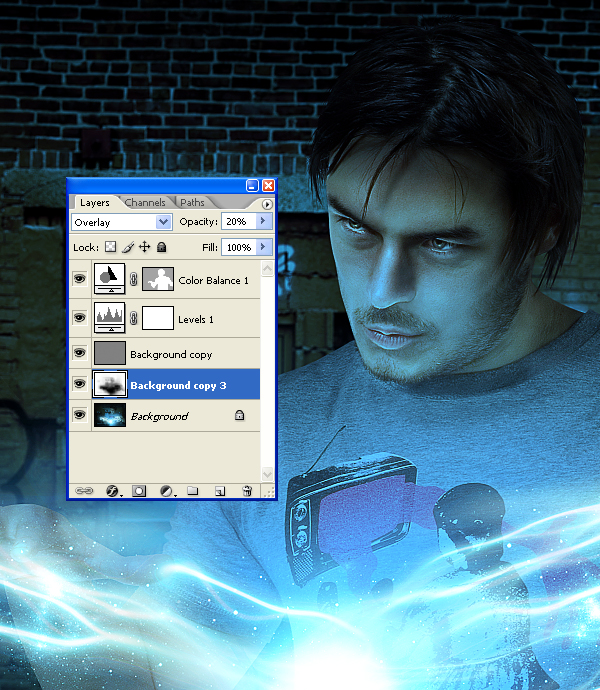
Task: Toggle lock all padlock icon
Action: tap(162, 247)
